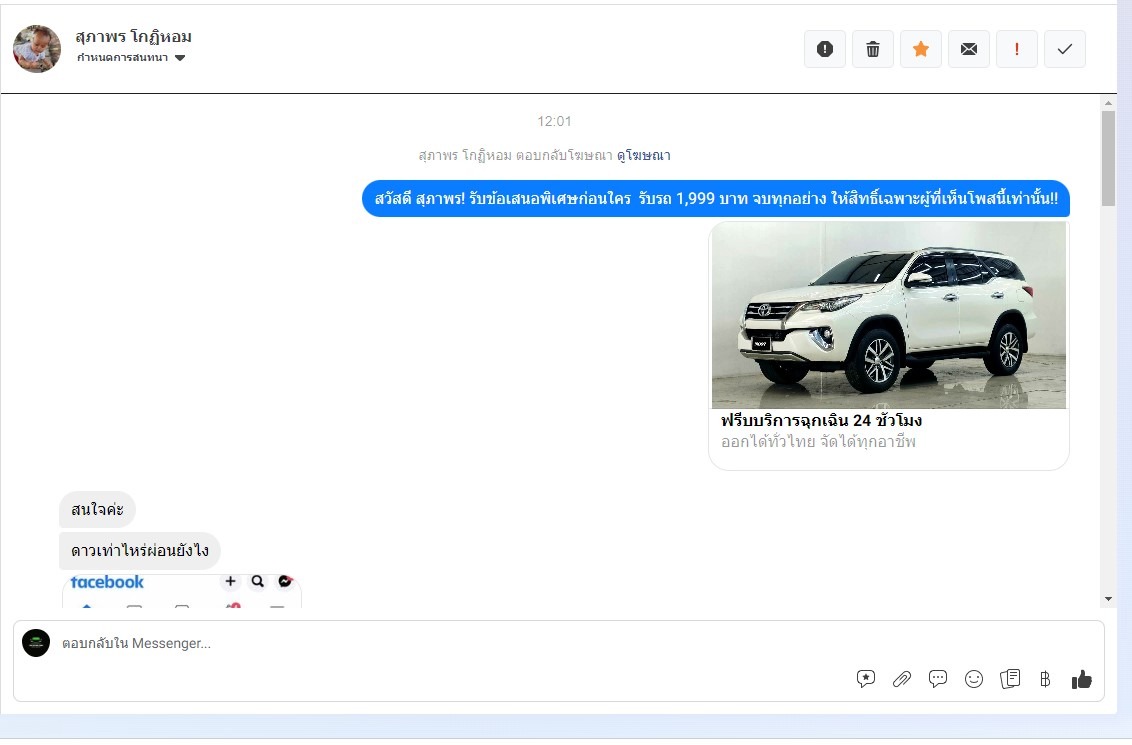
Task: Open the speech bubble quick replies icon
Action: click(938, 679)
